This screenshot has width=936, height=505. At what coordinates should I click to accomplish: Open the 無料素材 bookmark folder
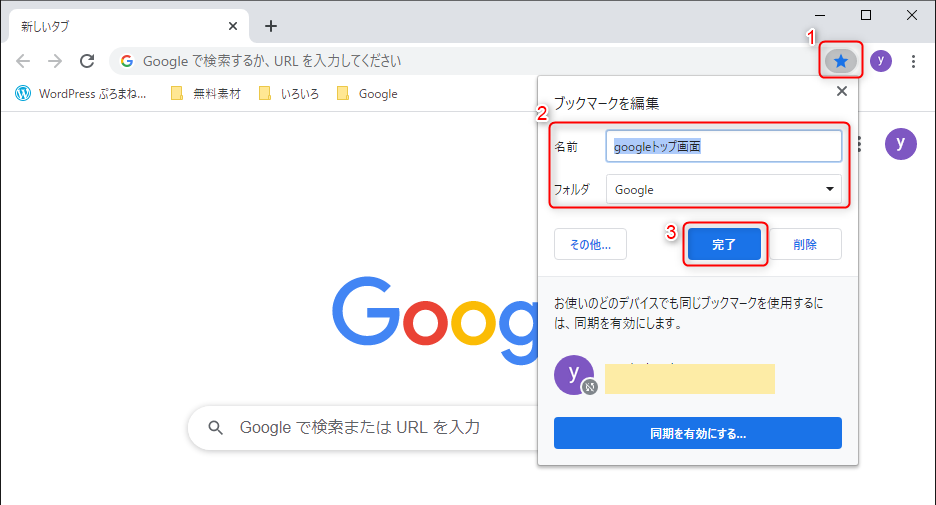coord(206,94)
